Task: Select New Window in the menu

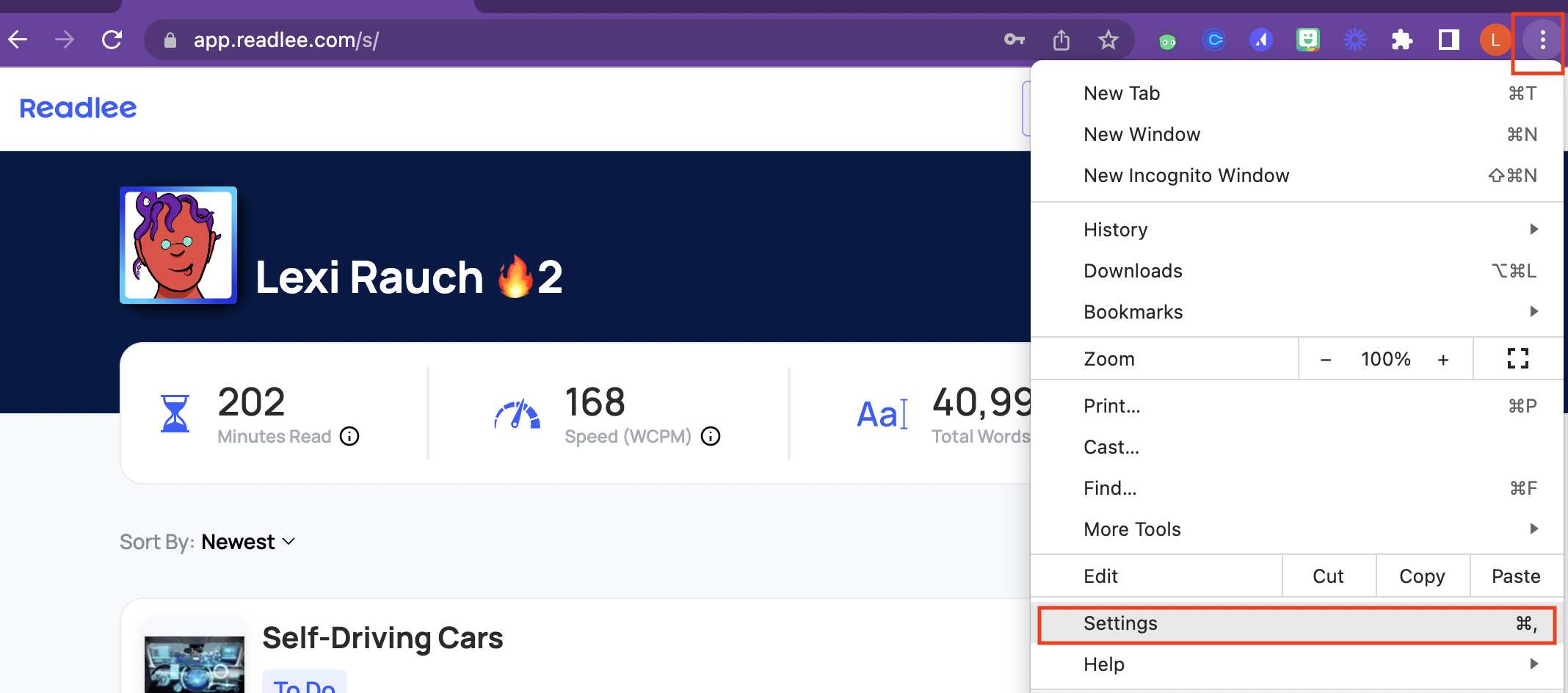Action: click(1296, 134)
